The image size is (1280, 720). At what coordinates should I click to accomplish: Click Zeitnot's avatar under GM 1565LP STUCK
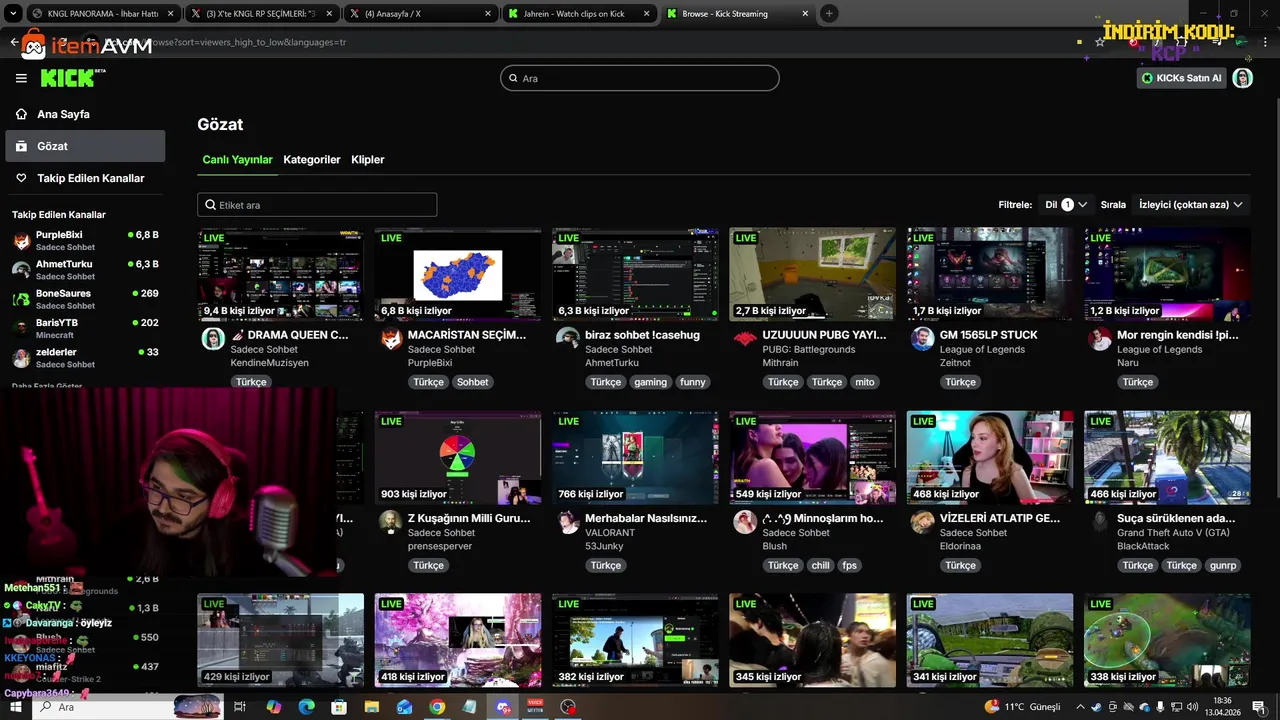coord(922,338)
